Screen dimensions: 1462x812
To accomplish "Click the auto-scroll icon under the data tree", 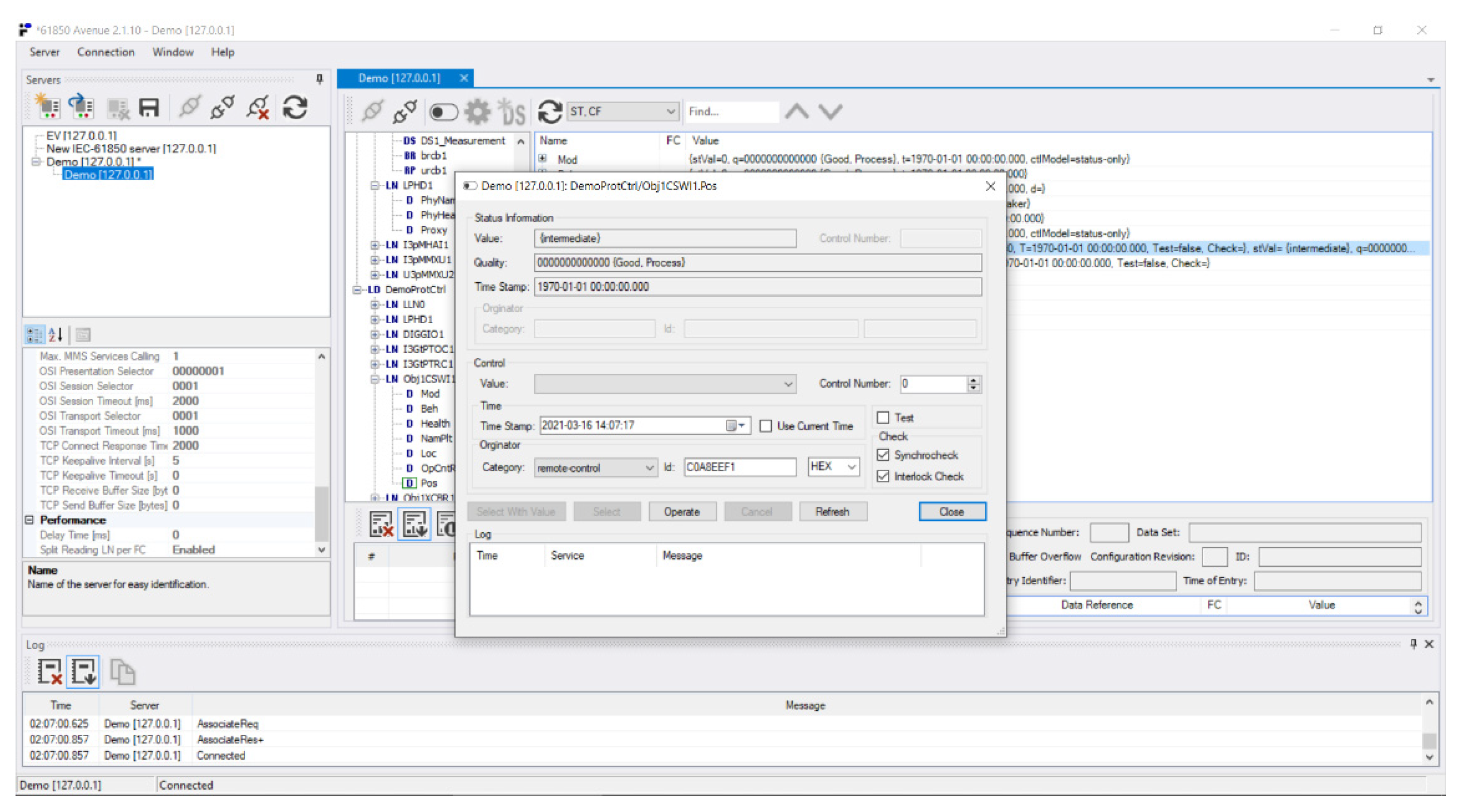I will (415, 524).
